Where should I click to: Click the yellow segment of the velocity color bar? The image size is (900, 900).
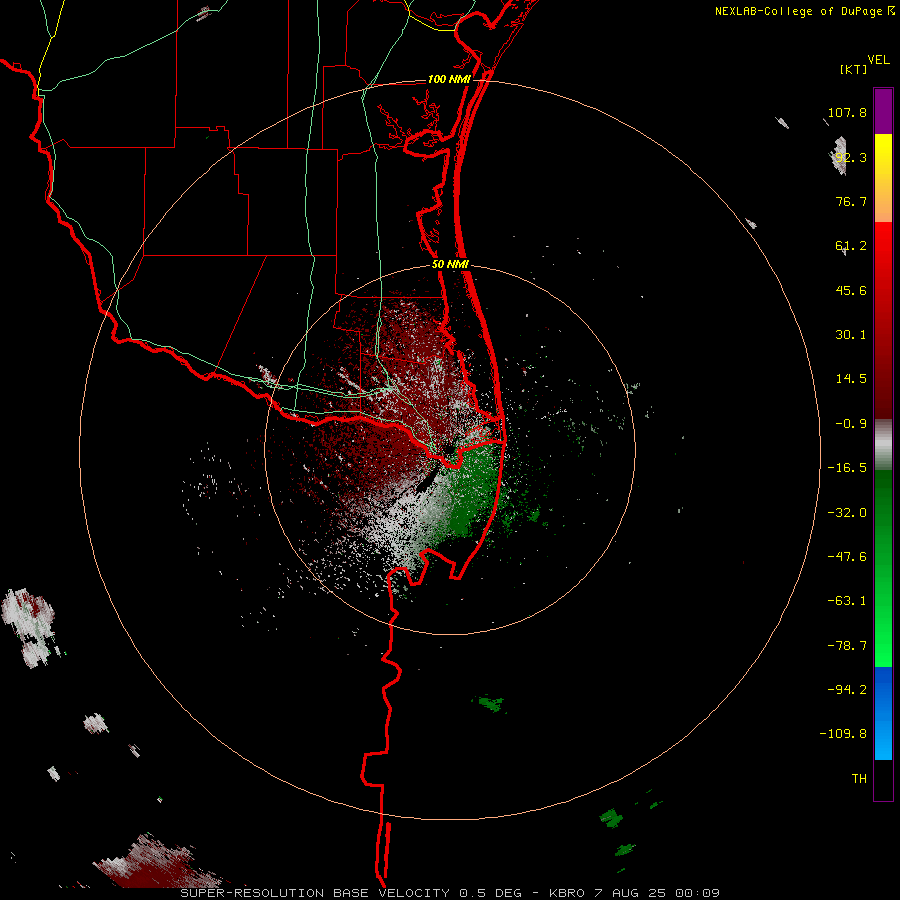883,178
